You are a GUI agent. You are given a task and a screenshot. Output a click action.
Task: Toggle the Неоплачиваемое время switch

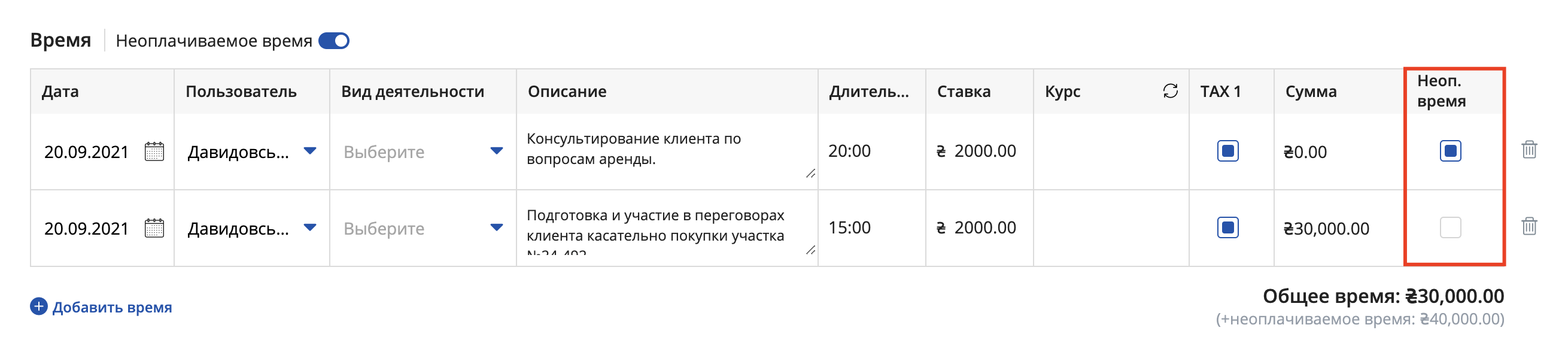click(x=333, y=41)
